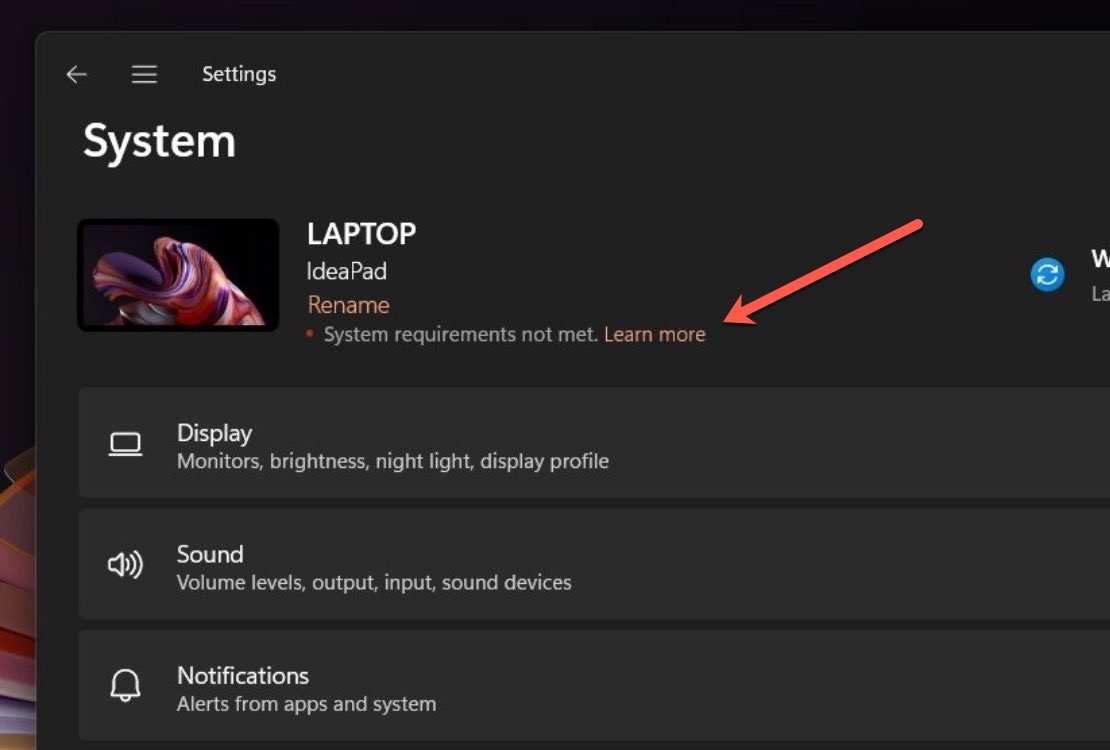Image resolution: width=1110 pixels, height=750 pixels.
Task: Click the back arrow in Settings
Action: (x=76, y=74)
